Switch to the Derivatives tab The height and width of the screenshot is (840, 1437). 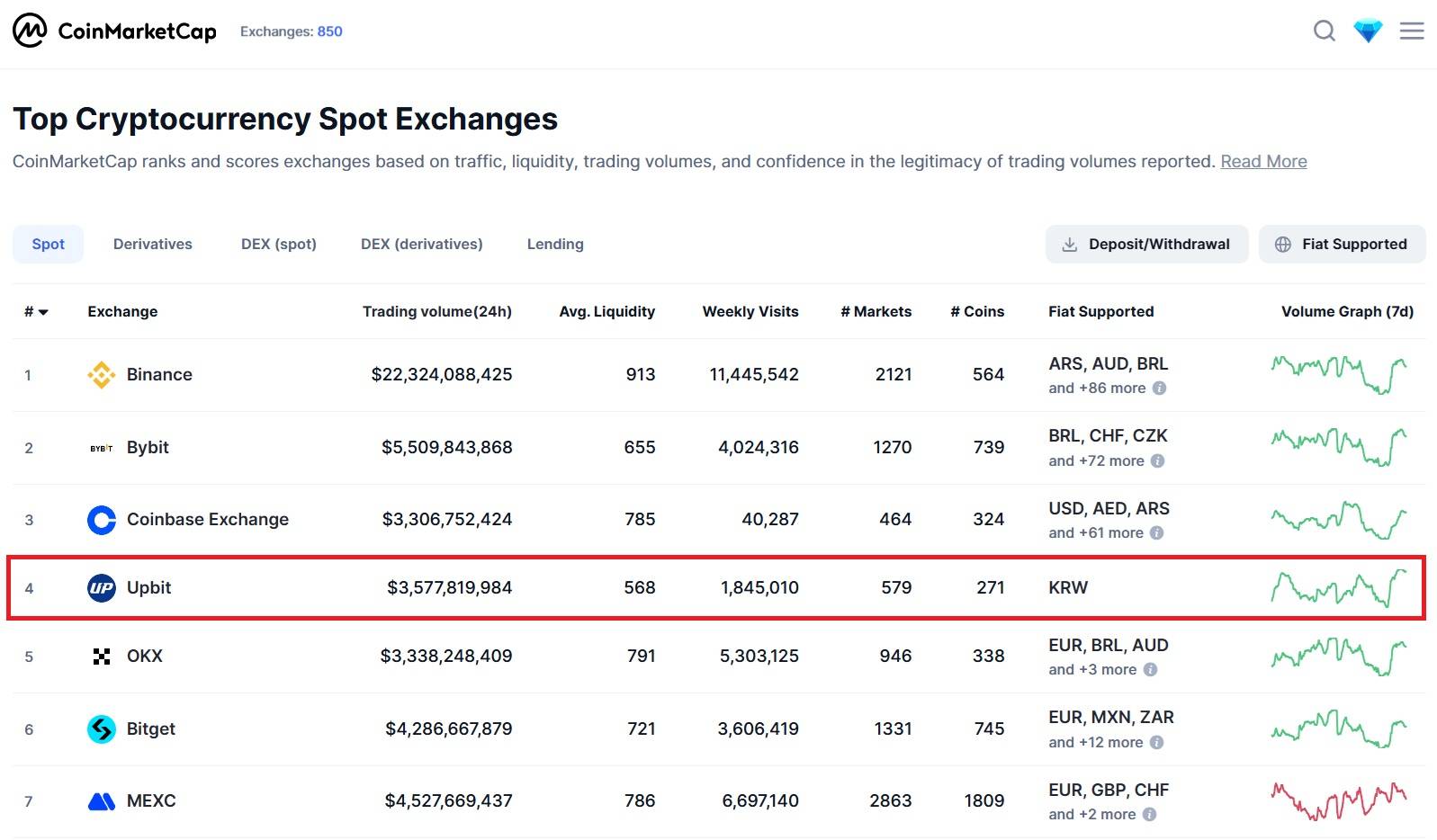(x=153, y=245)
